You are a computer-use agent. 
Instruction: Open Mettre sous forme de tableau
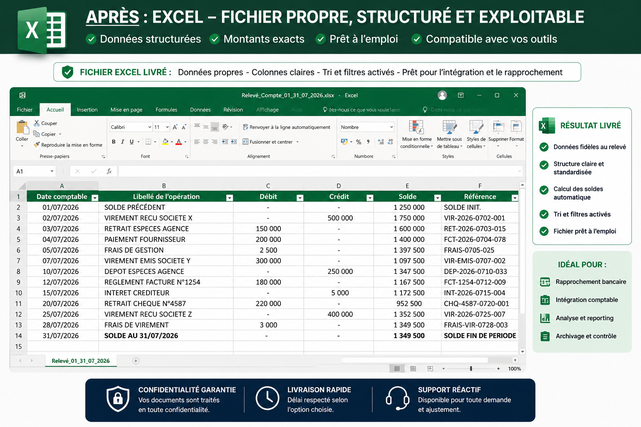point(449,134)
